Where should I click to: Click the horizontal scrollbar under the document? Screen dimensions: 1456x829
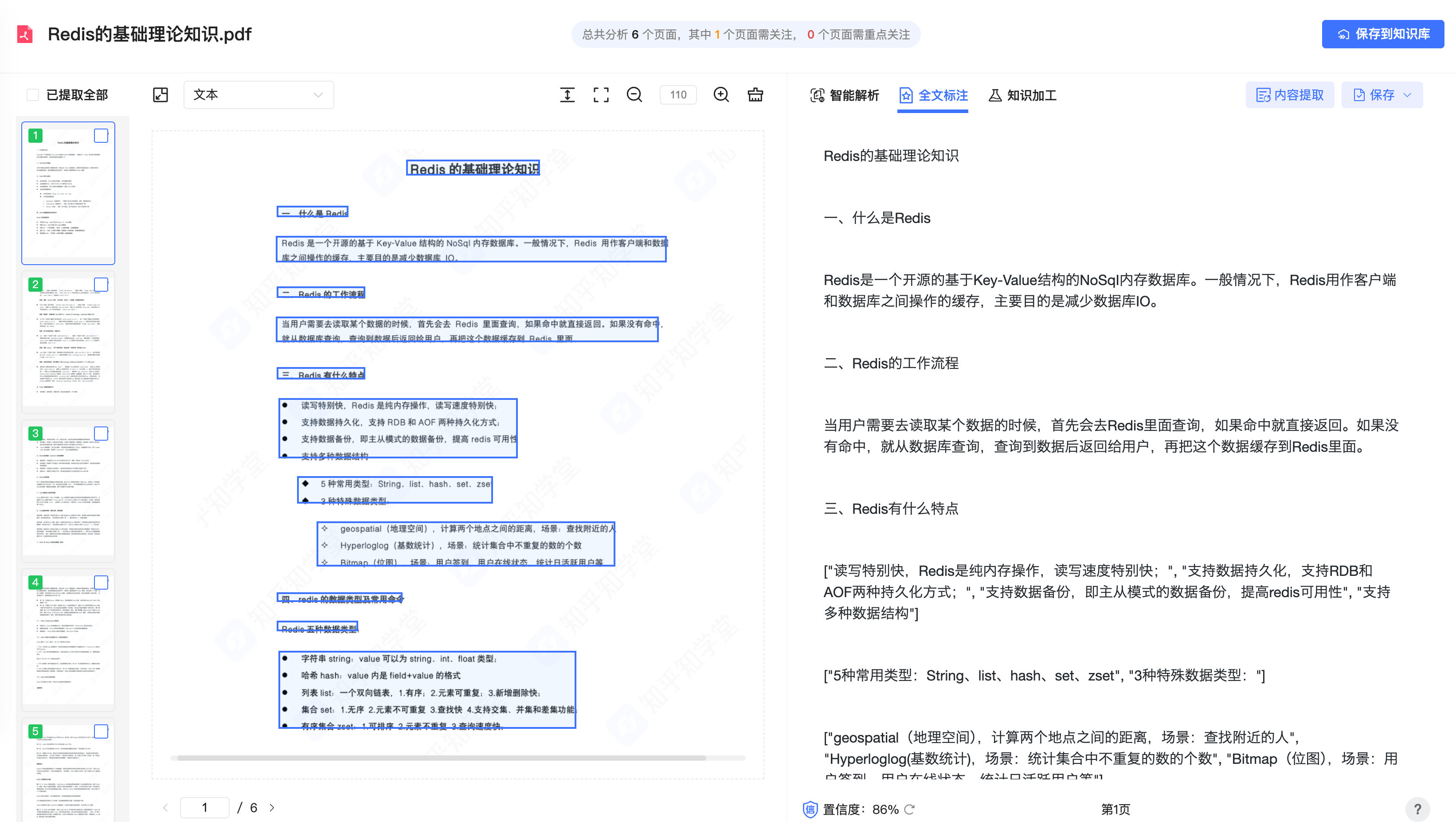point(441,758)
